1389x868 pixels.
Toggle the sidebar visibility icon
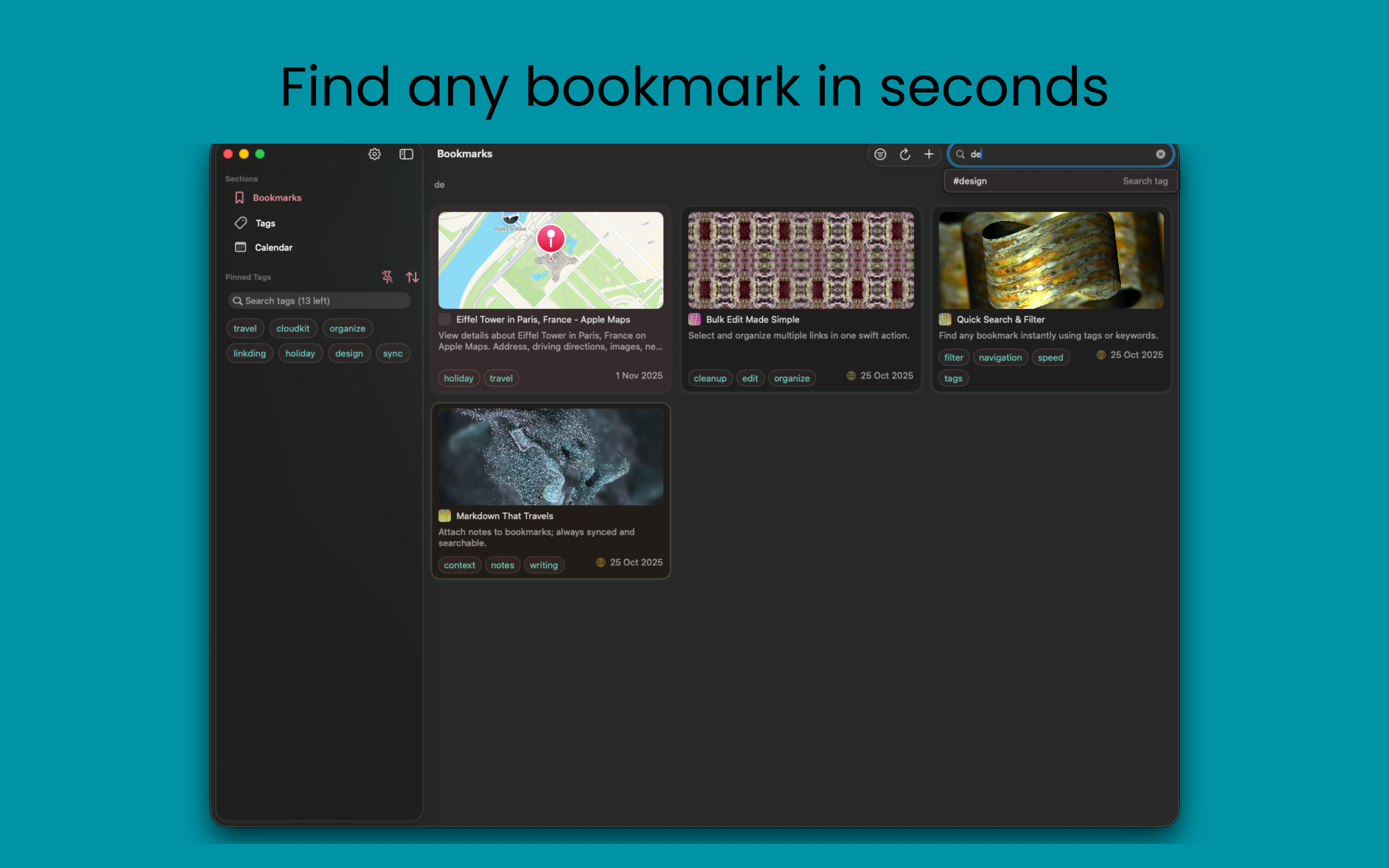tap(406, 154)
